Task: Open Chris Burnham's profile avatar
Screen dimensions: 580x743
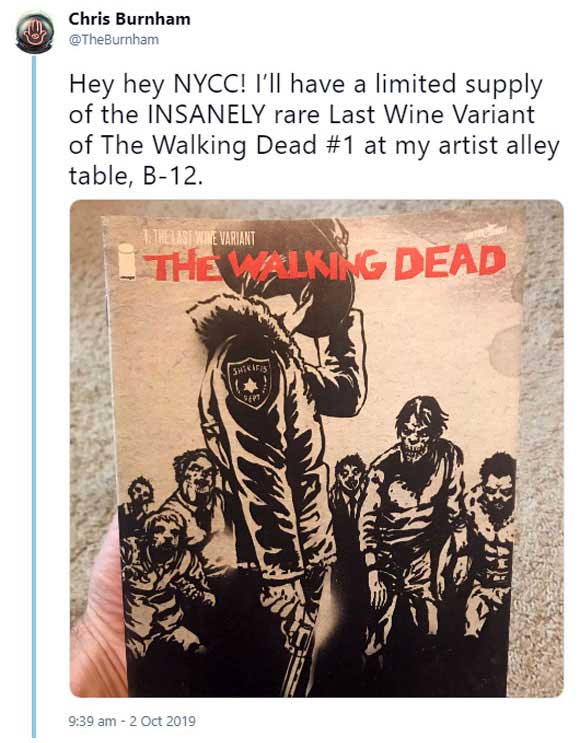Action: click(x=34, y=34)
